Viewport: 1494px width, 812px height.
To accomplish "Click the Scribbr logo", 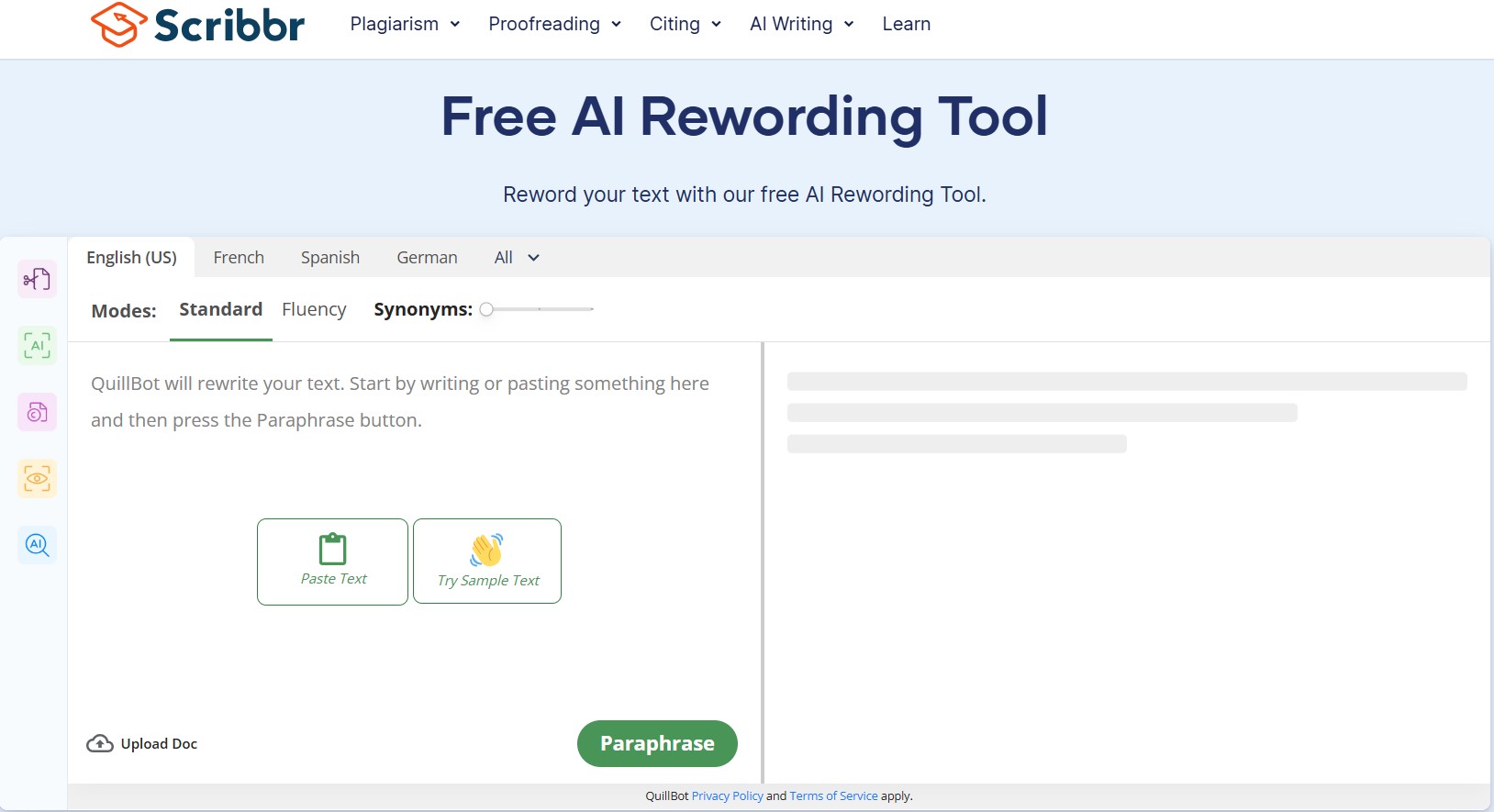I will tap(197, 25).
